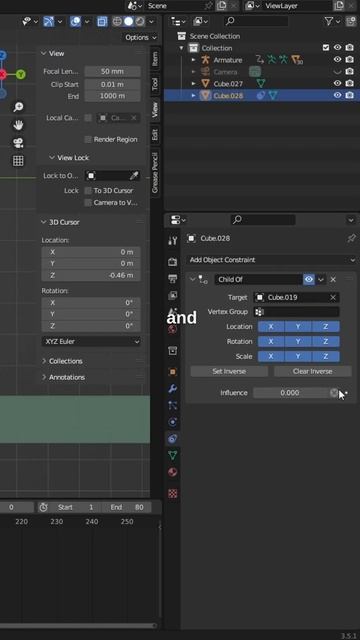Click the eyedropper next to Lock to Object
360x640 pixels.
[134, 176]
